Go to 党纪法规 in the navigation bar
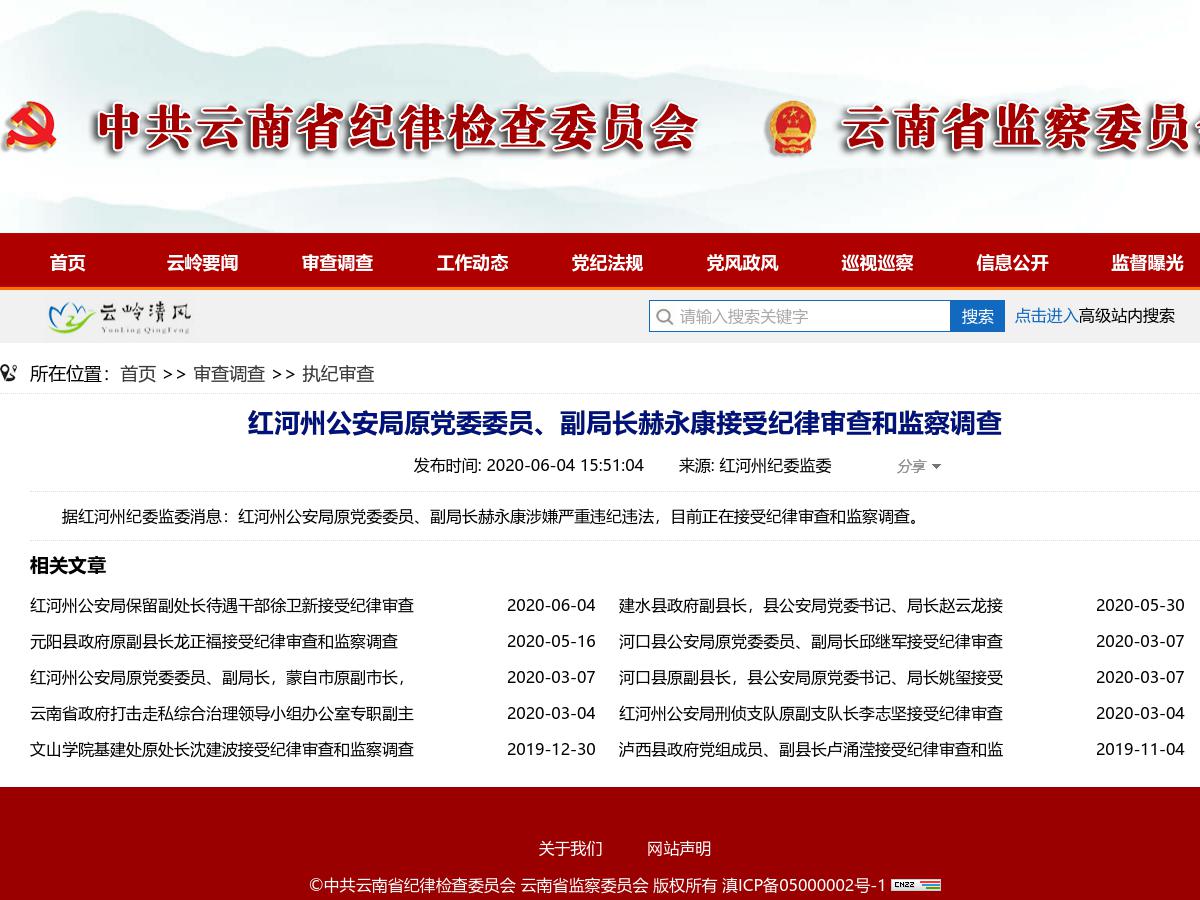The height and width of the screenshot is (900, 1200). tap(607, 263)
